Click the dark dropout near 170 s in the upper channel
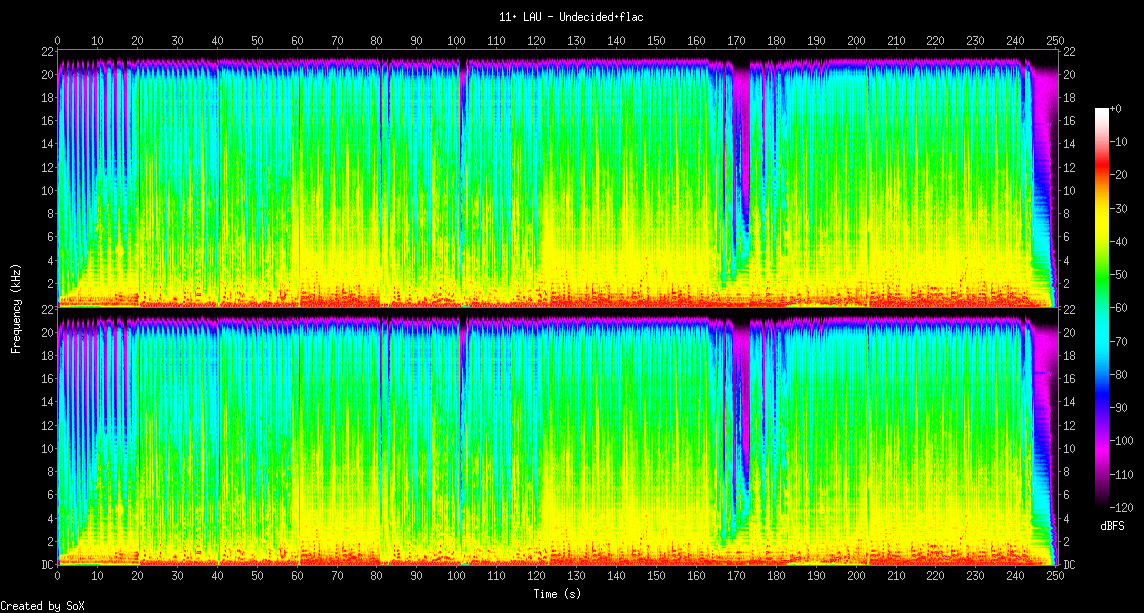 [740, 150]
